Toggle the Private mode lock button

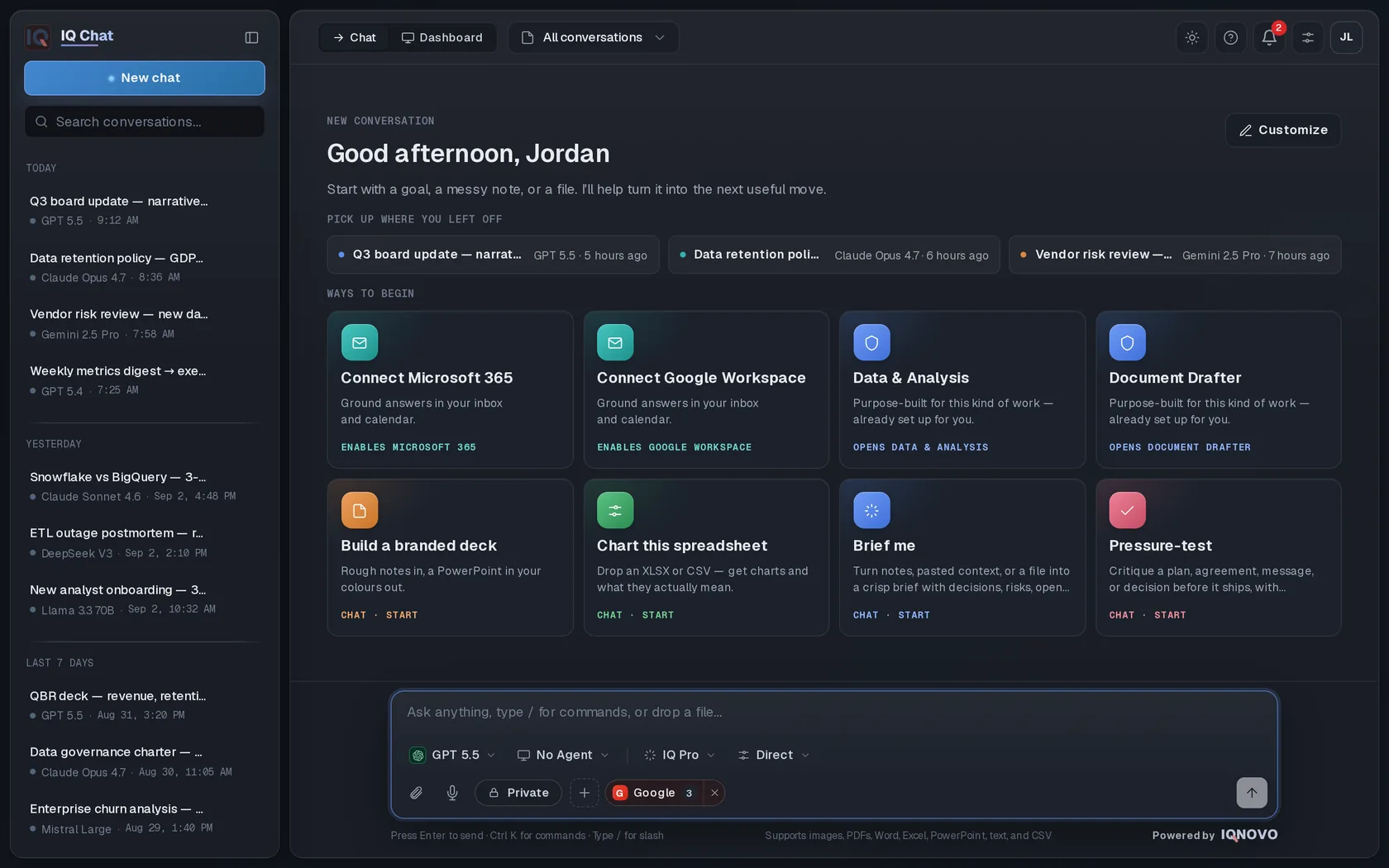tap(518, 793)
